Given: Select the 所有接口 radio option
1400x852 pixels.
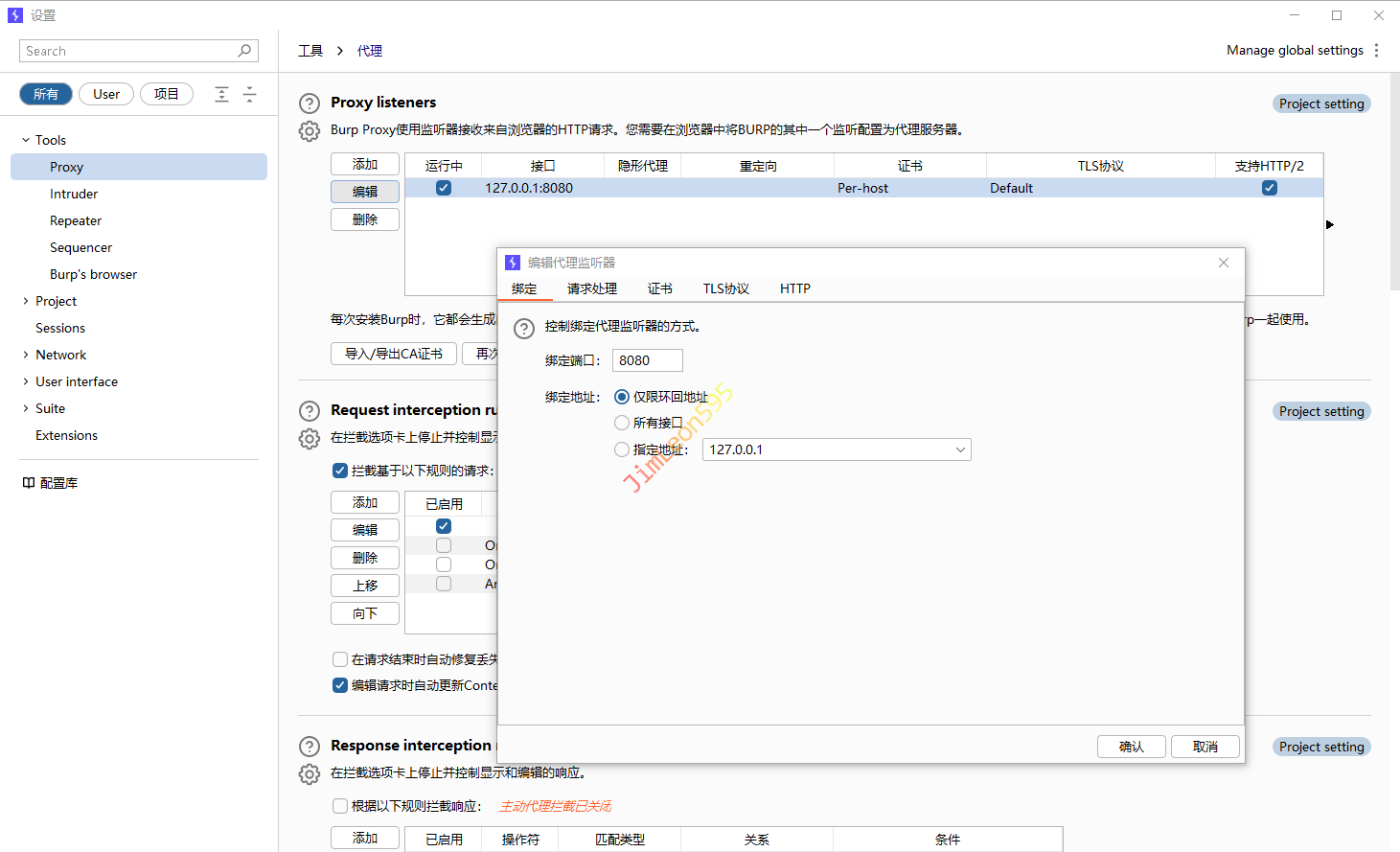Looking at the screenshot, I should click(622, 423).
